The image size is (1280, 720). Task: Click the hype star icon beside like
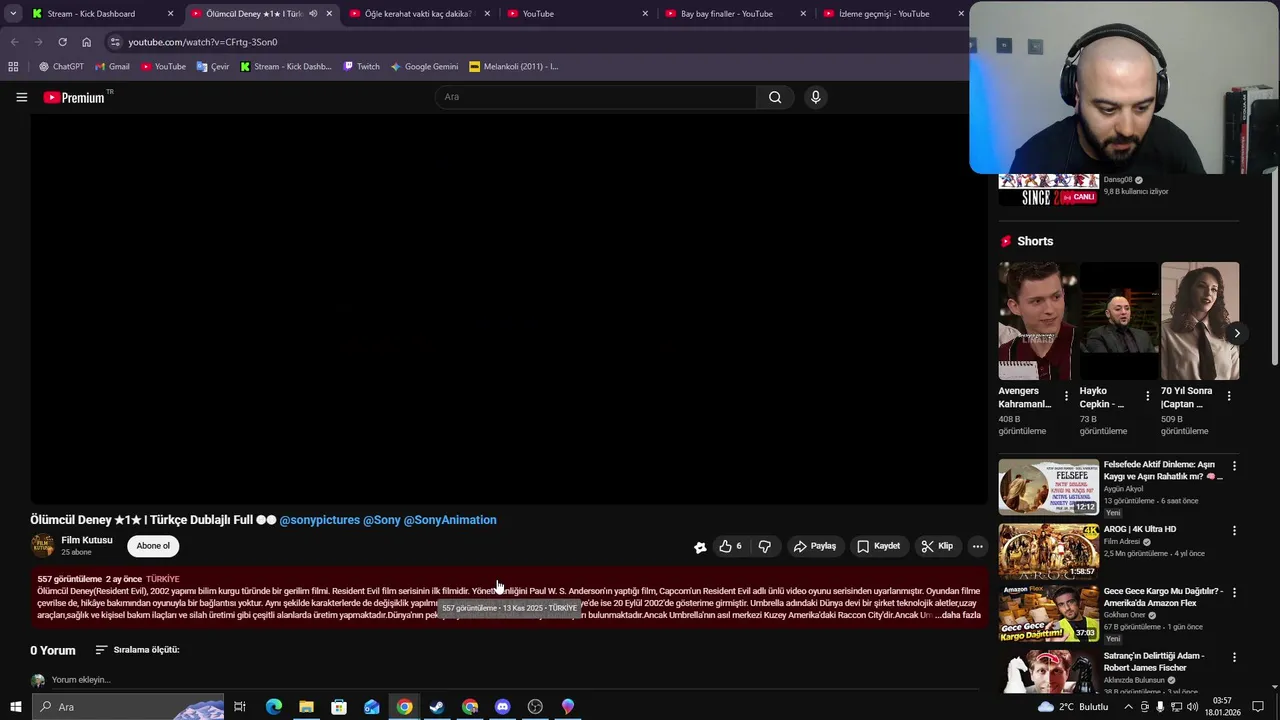[700, 547]
